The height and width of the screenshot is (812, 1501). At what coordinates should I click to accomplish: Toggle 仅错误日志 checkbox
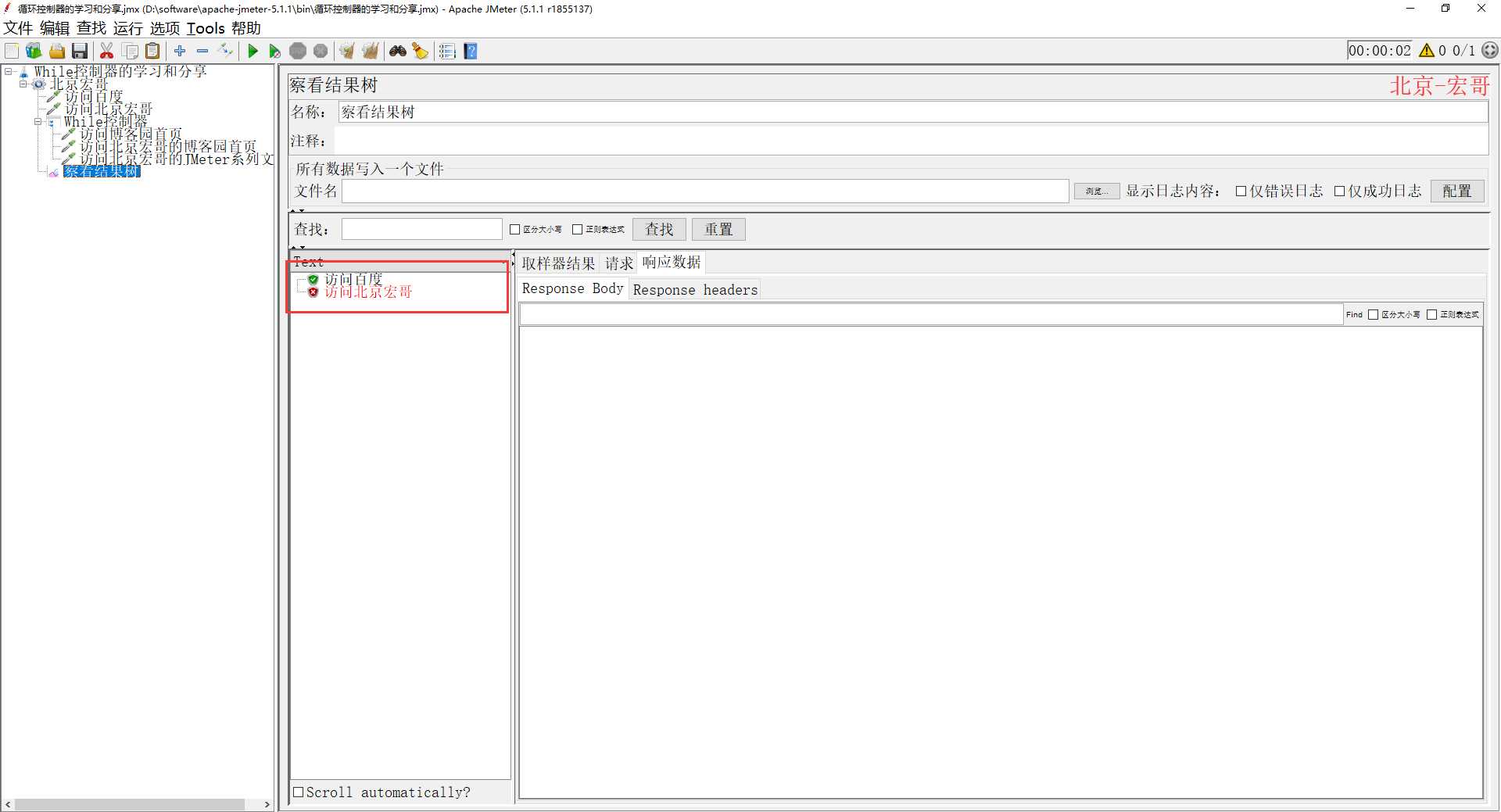click(x=1241, y=191)
